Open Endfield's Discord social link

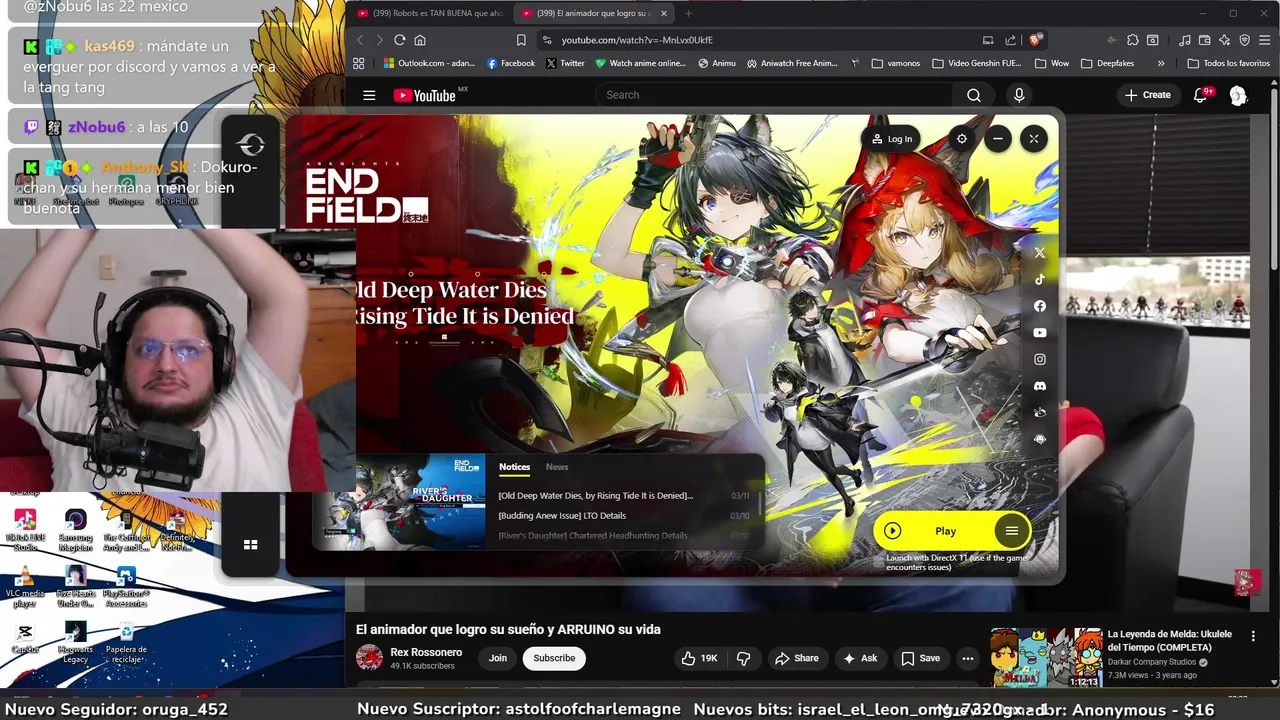click(1040, 386)
